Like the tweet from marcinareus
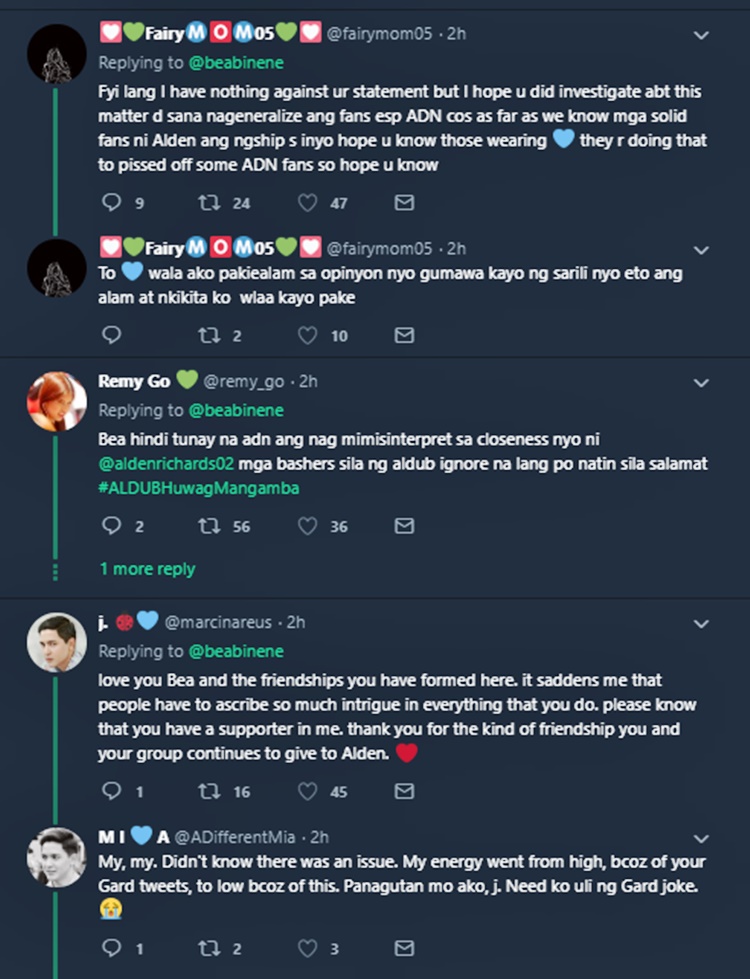 (x=309, y=791)
